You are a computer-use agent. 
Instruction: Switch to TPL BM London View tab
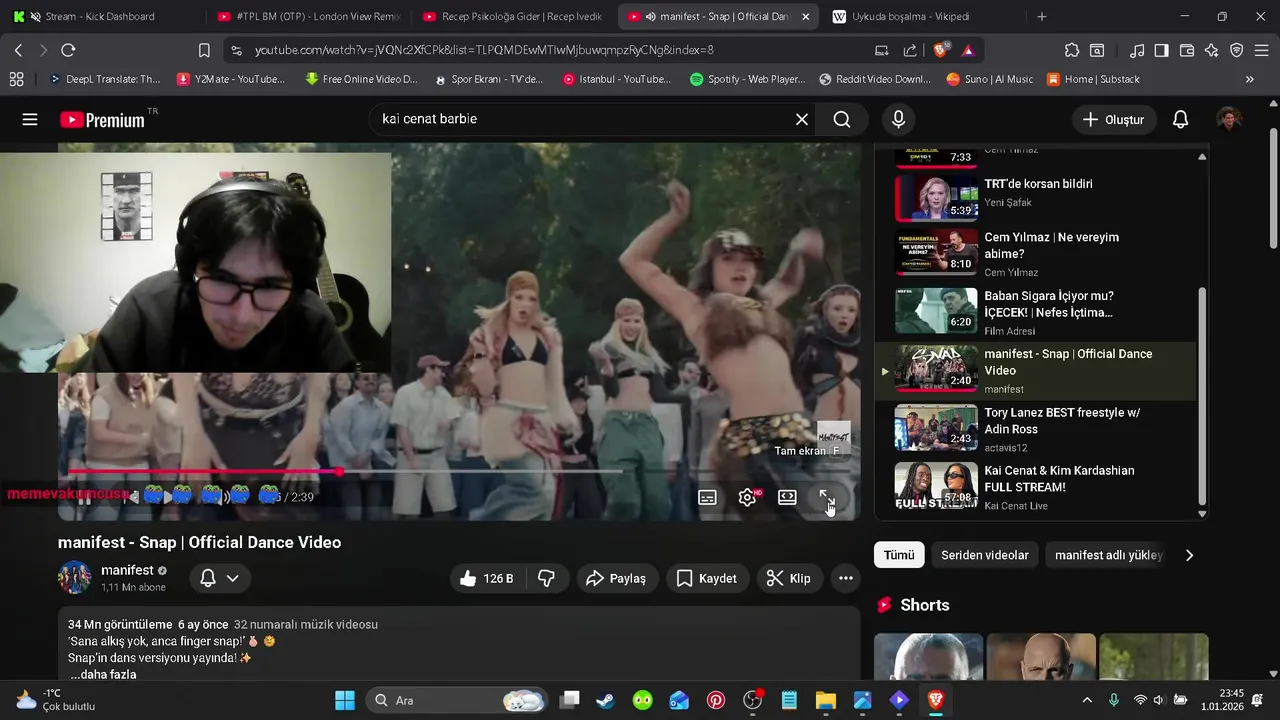point(306,16)
